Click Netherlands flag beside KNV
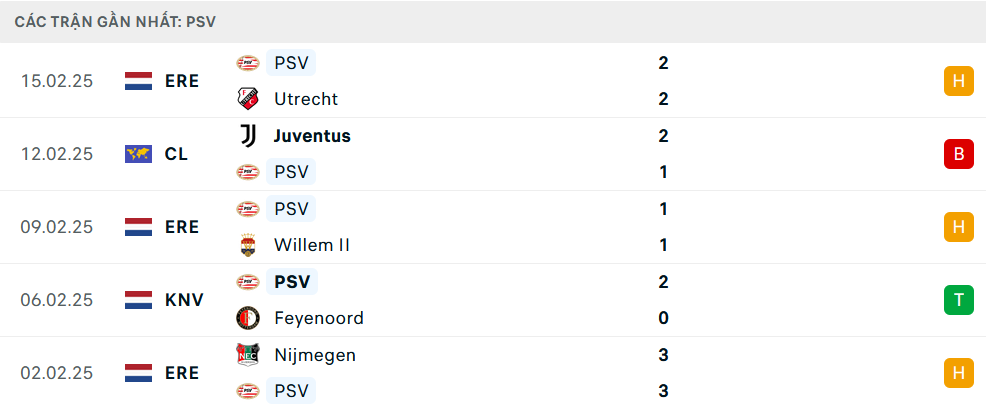The width and height of the screenshot is (986, 407). tap(138, 300)
